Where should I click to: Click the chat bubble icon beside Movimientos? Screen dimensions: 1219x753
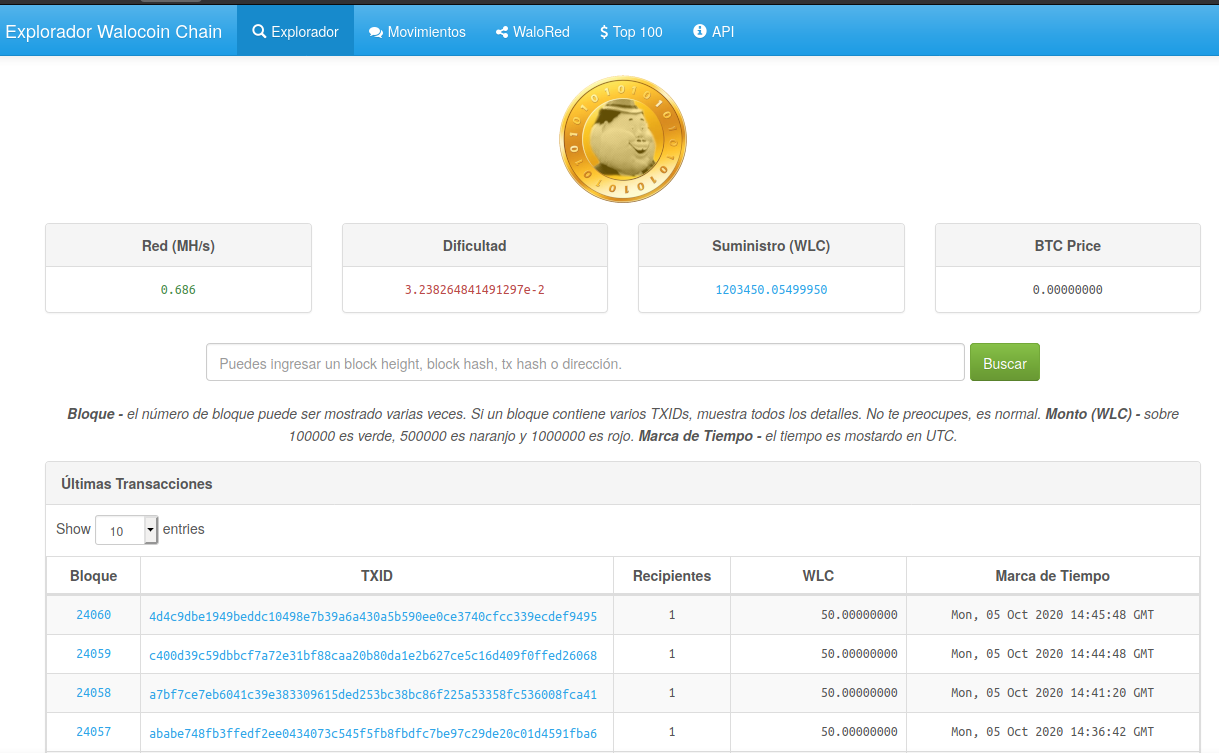376,32
